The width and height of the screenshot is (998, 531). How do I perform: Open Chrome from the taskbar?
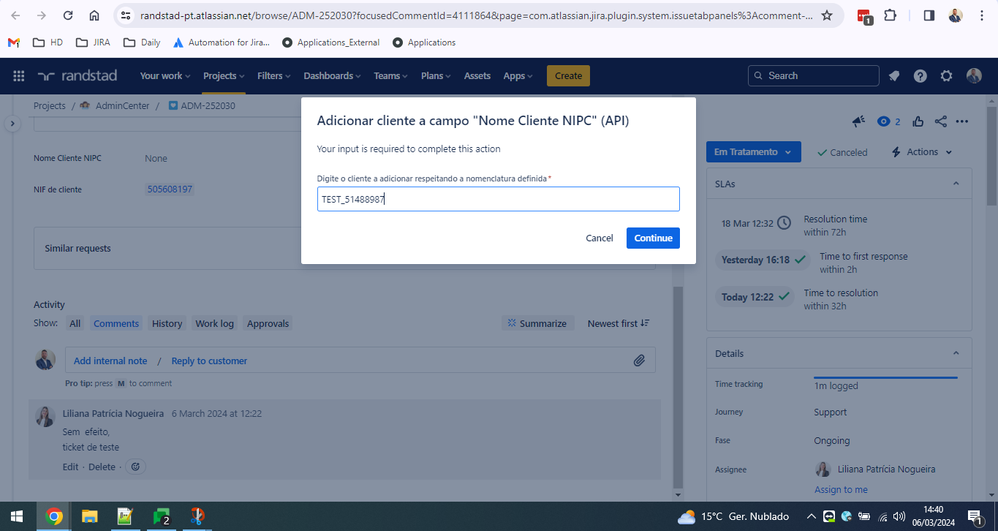pyautogui.click(x=54, y=516)
